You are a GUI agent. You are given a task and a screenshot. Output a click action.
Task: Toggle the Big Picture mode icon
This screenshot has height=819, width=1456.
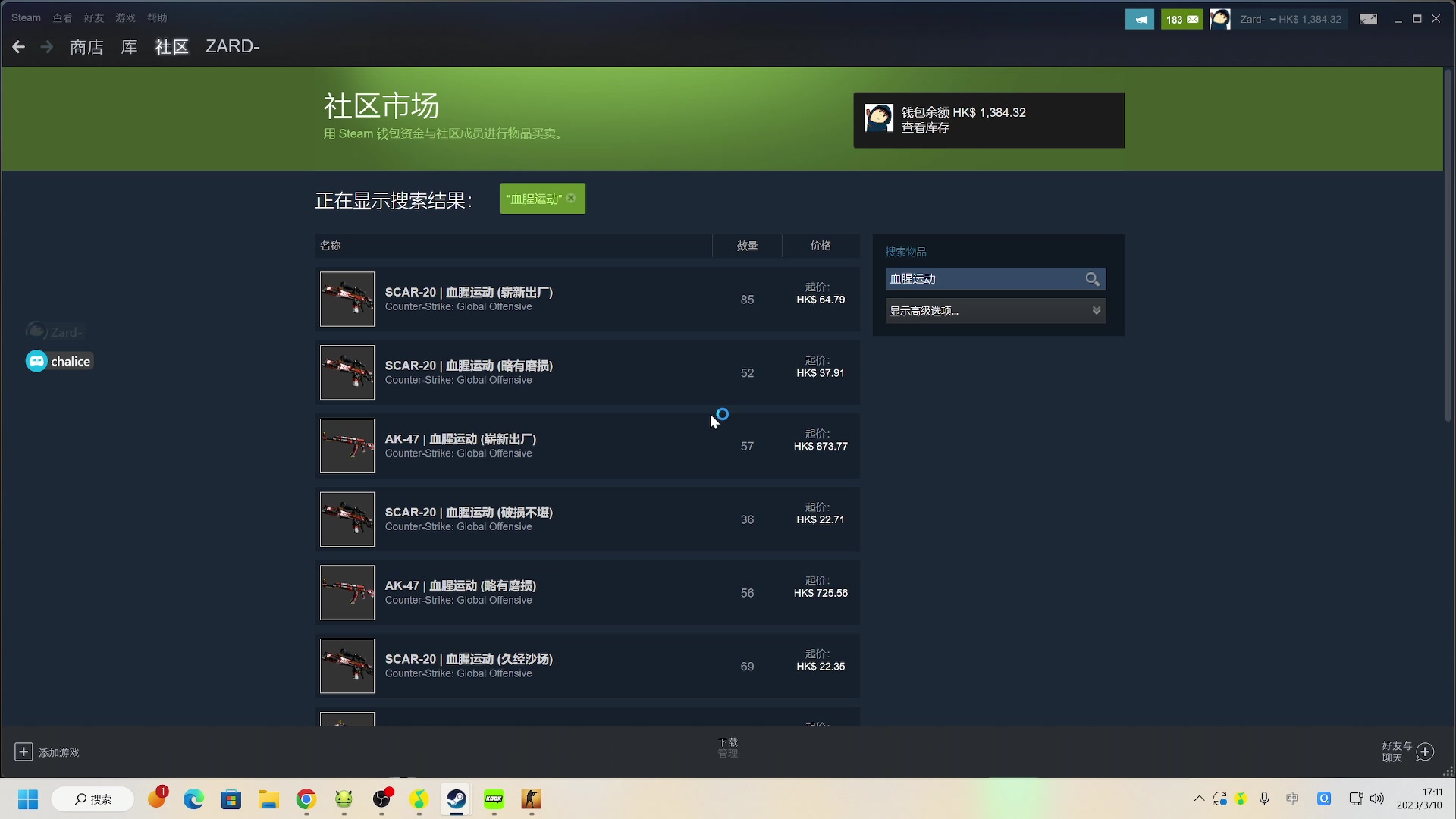click(1368, 19)
